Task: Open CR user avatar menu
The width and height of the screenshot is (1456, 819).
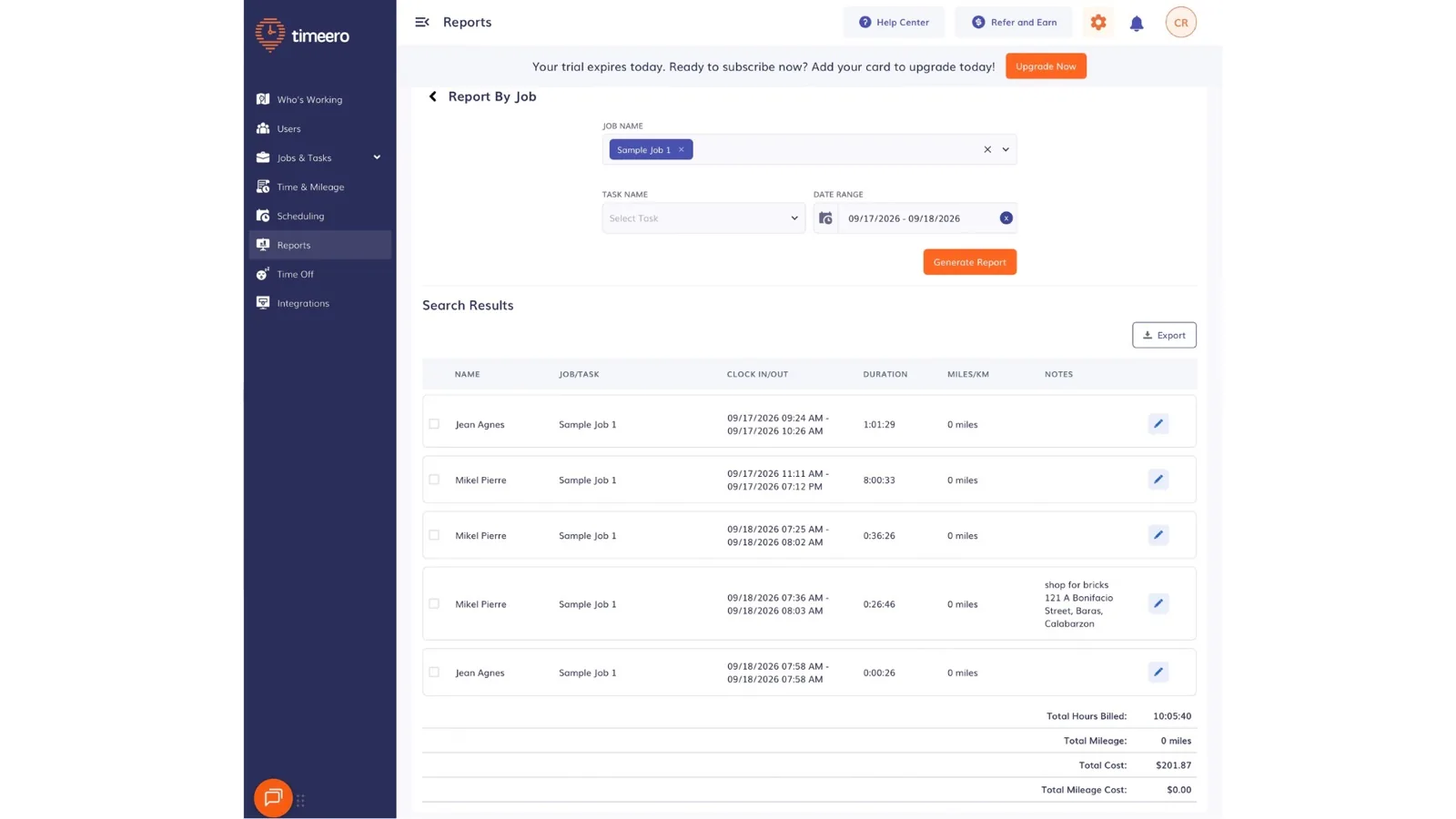Action: (x=1180, y=22)
